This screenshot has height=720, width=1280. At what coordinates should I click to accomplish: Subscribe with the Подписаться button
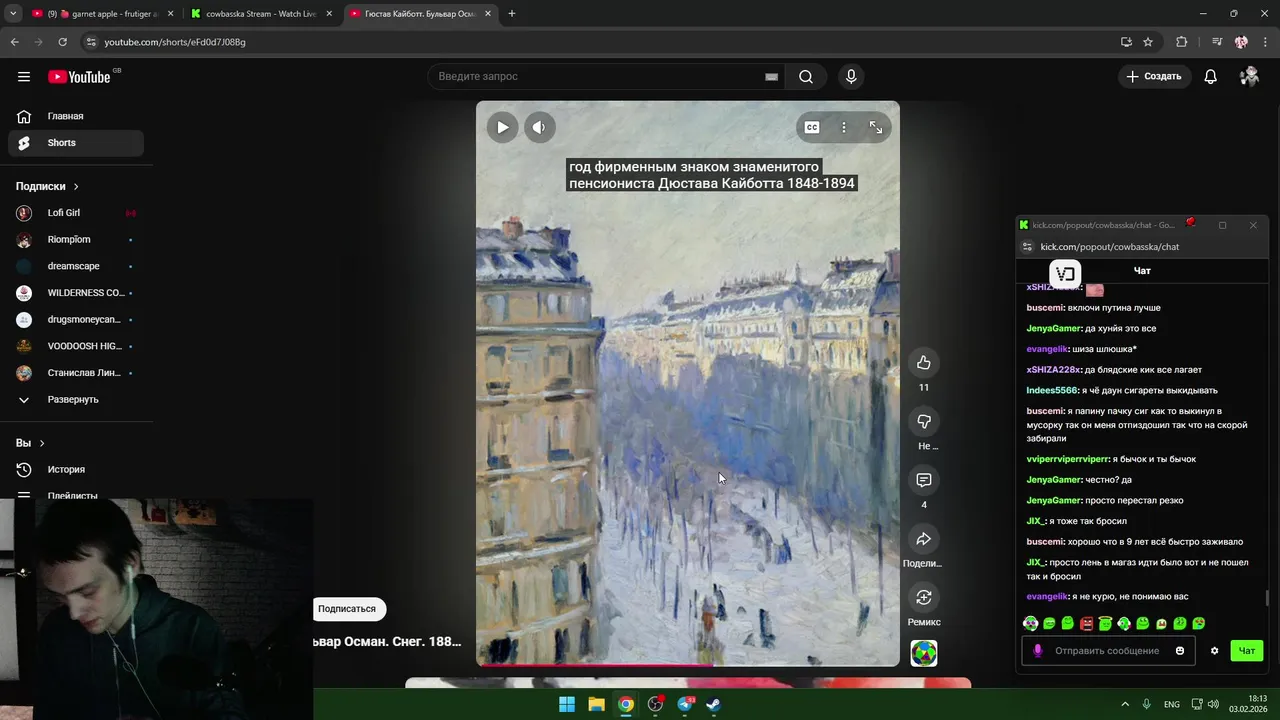point(347,609)
